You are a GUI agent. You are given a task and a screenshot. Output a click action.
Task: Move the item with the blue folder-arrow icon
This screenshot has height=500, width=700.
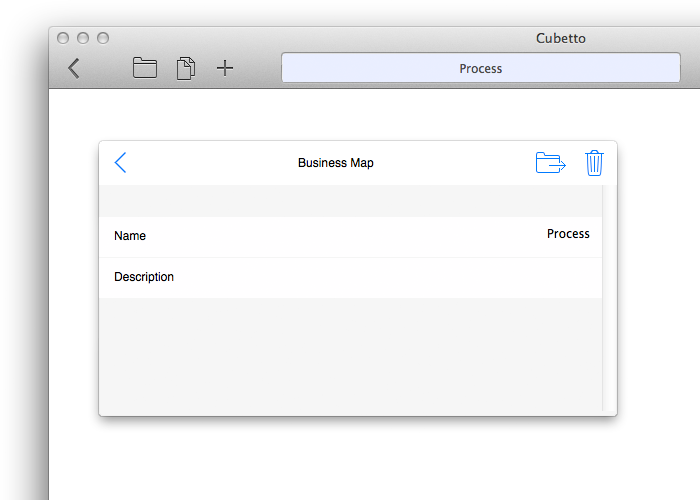550,162
